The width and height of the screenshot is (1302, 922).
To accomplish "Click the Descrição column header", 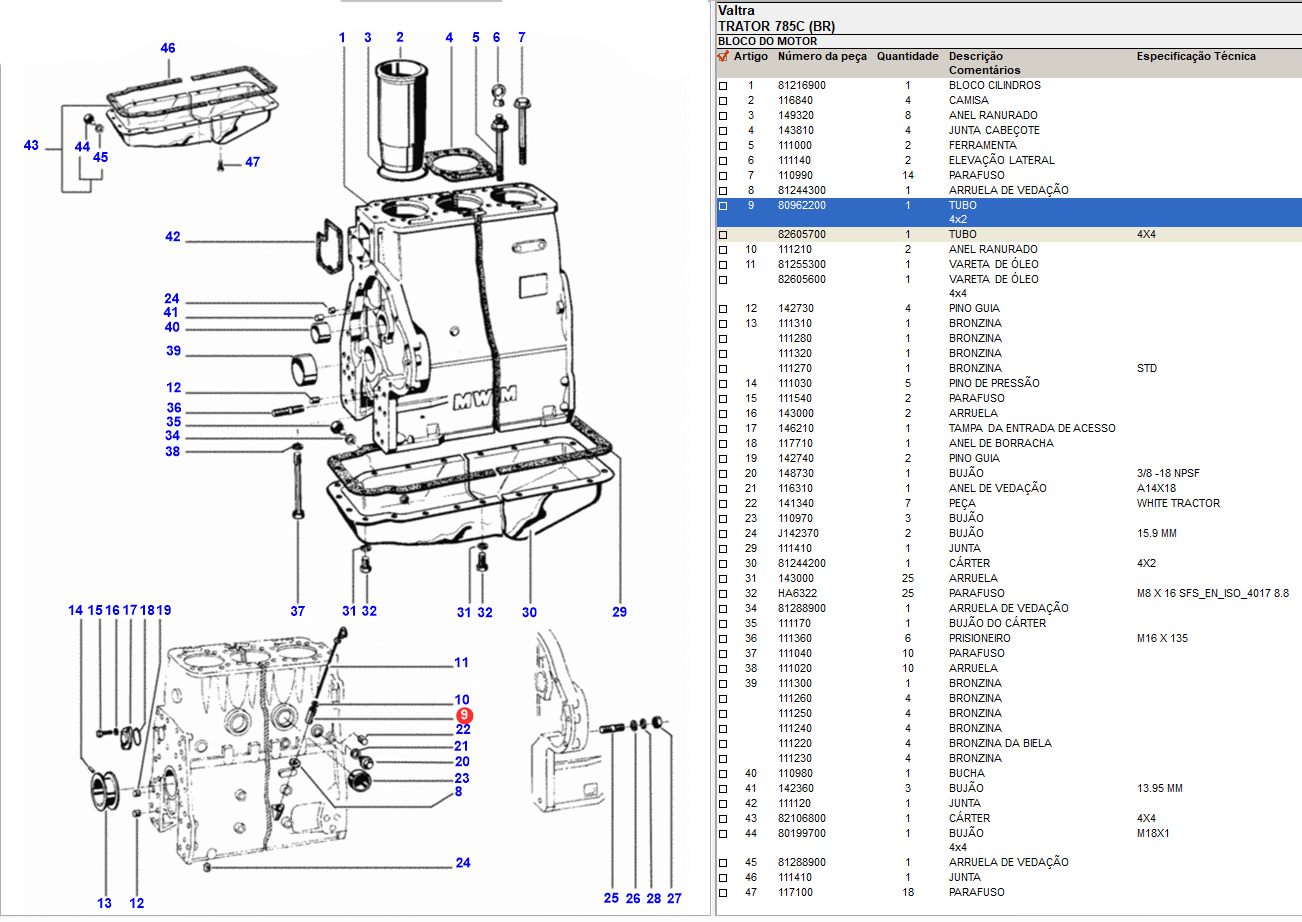I will pos(975,57).
